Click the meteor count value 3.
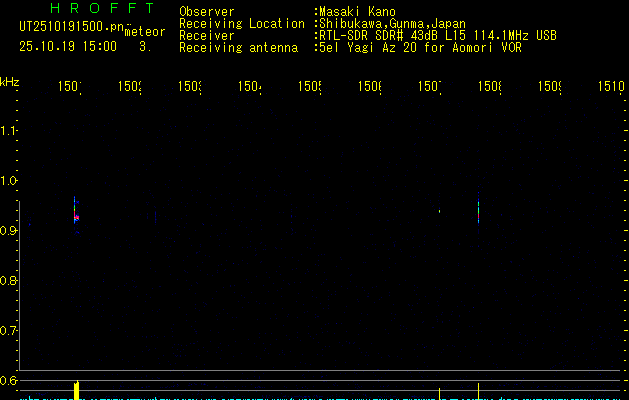This screenshot has width=629, height=400. (145, 47)
